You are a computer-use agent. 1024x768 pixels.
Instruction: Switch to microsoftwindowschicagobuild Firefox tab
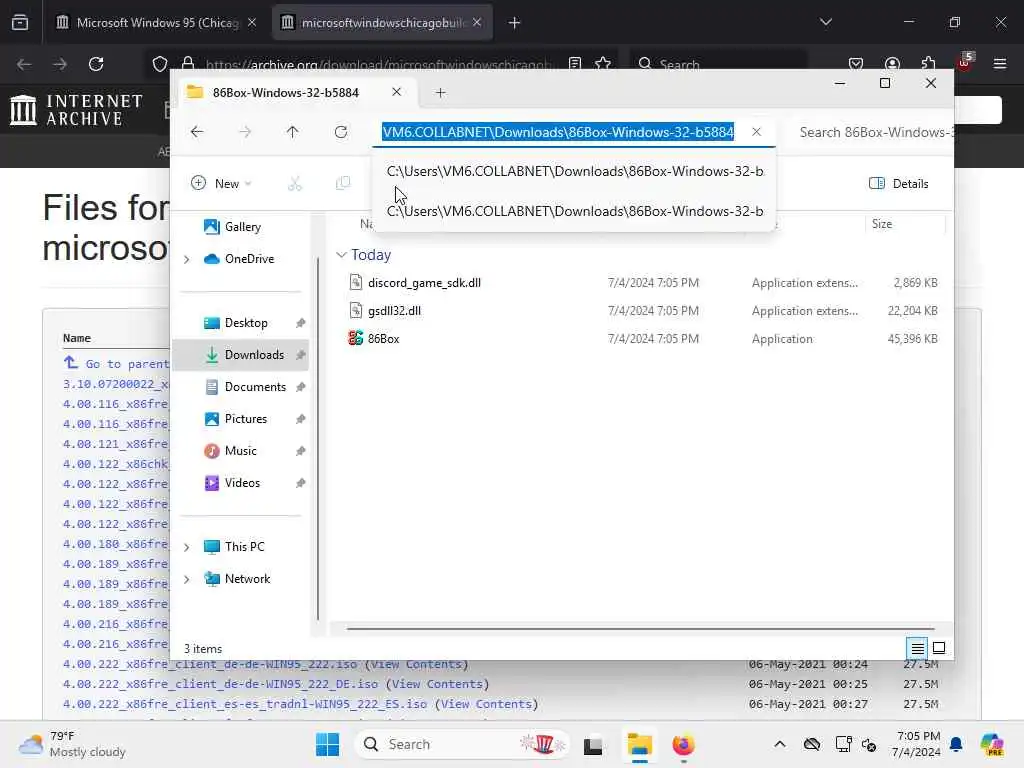(x=383, y=23)
